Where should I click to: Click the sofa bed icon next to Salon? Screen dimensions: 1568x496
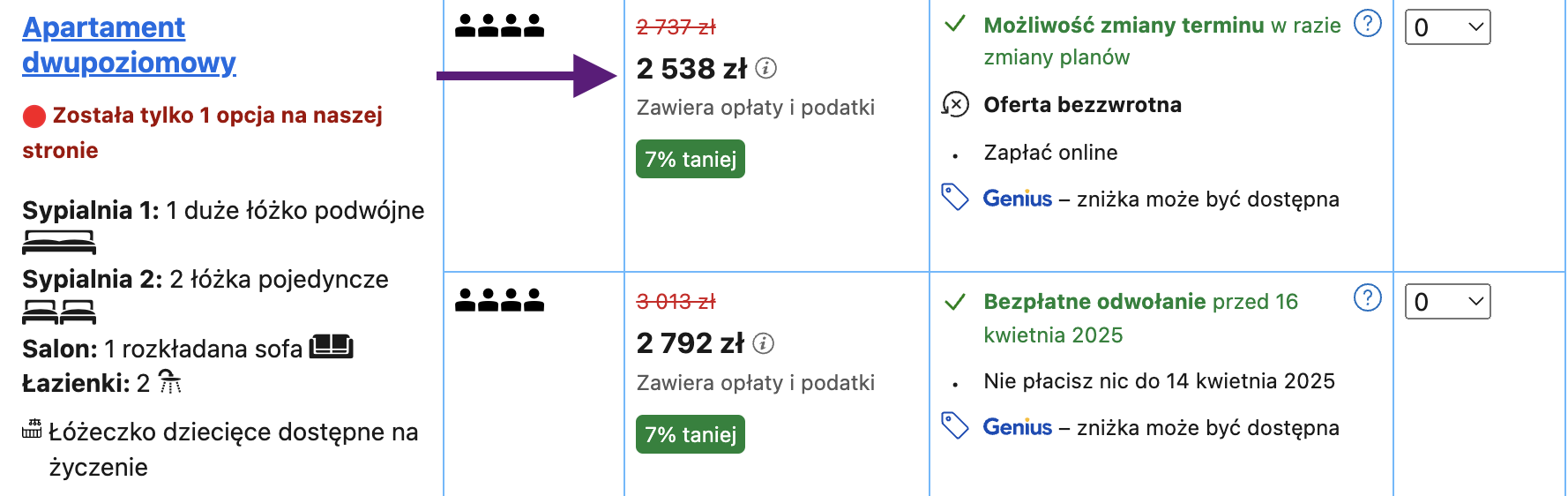click(x=332, y=347)
